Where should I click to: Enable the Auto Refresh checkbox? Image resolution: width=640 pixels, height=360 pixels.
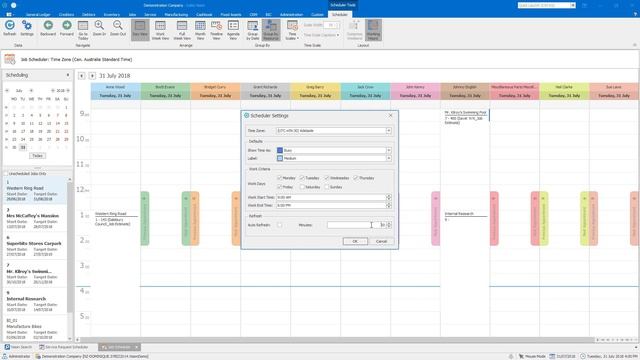pos(280,225)
